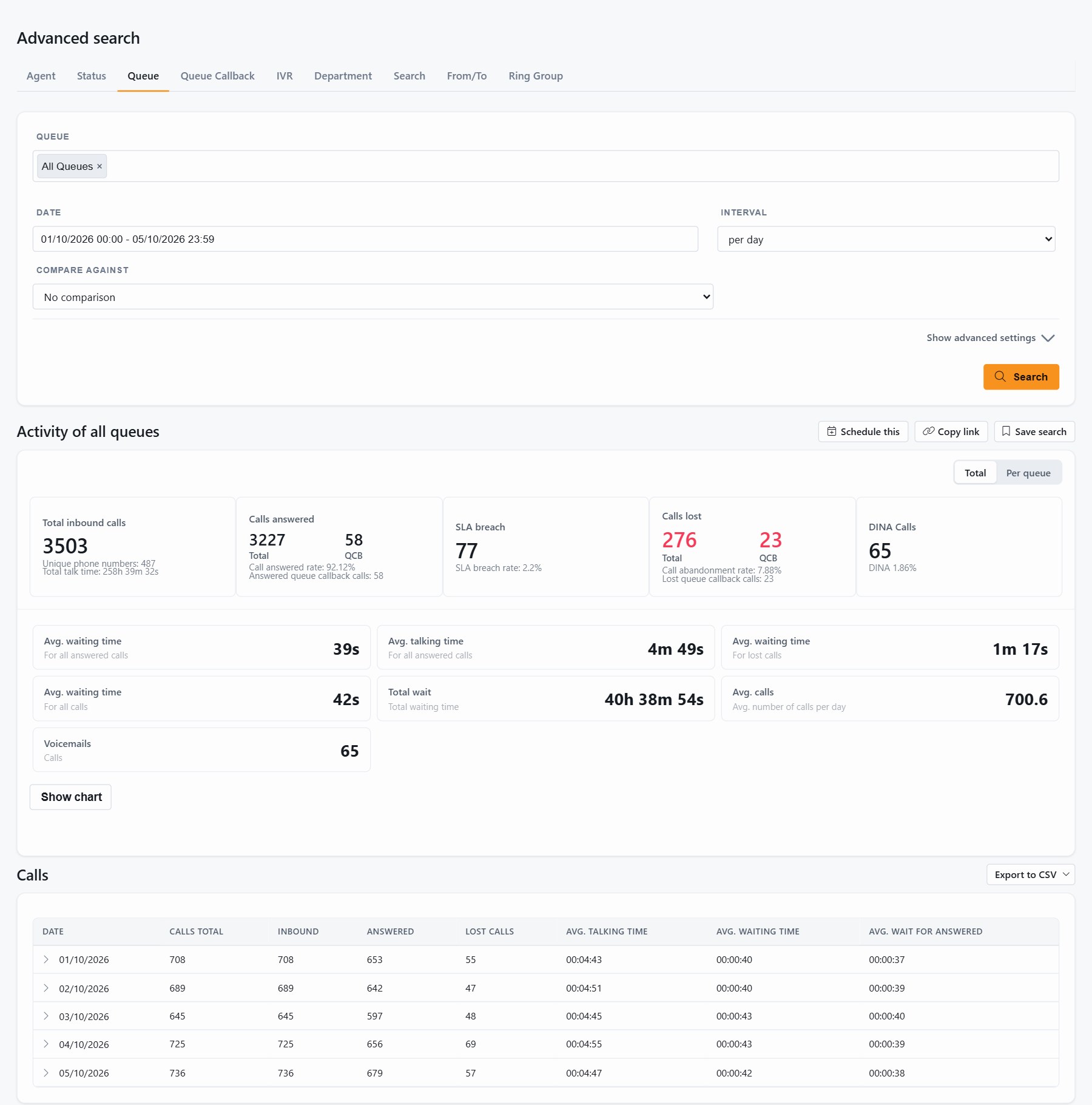Expand row for 01/10/2026
Image resolution: width=1092 pixels, height=1105 pixels.
coord(46,959)
